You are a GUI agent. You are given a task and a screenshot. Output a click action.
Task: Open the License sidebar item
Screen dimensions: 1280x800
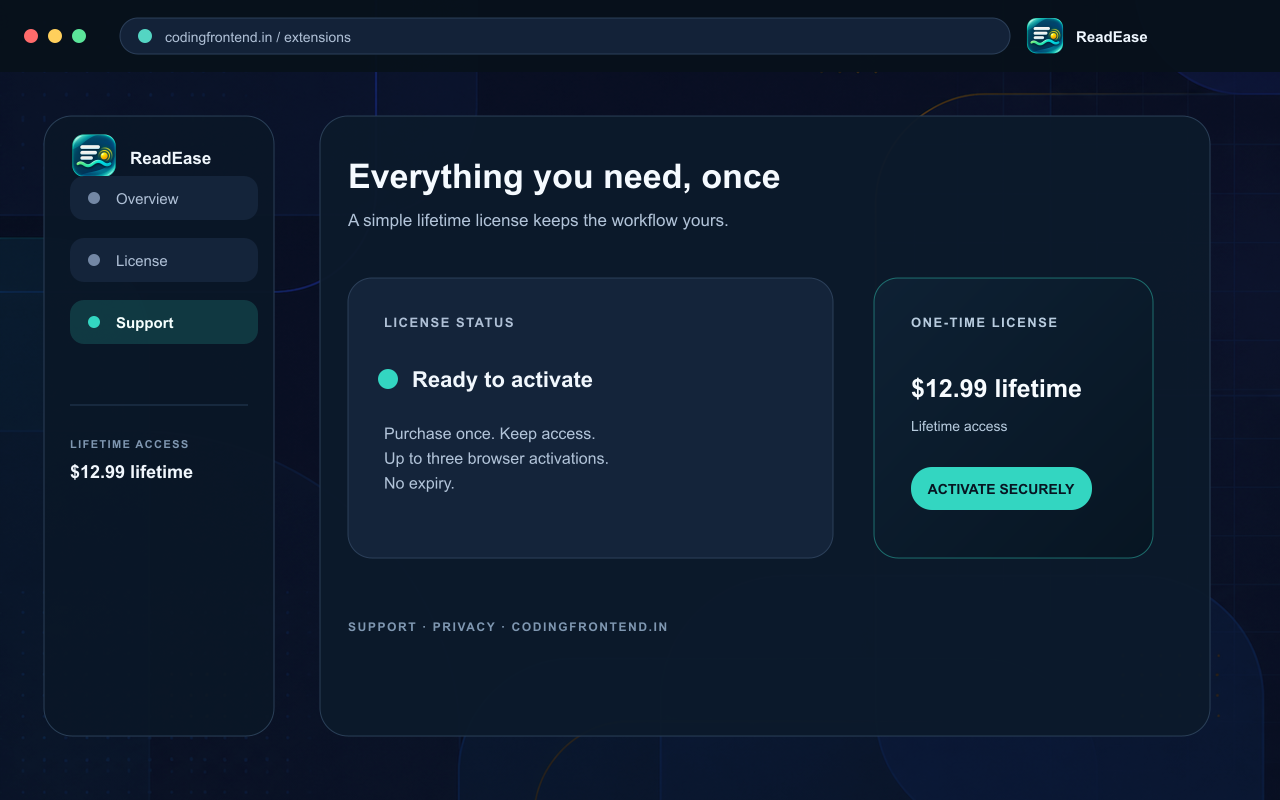[x=164, y=260]
